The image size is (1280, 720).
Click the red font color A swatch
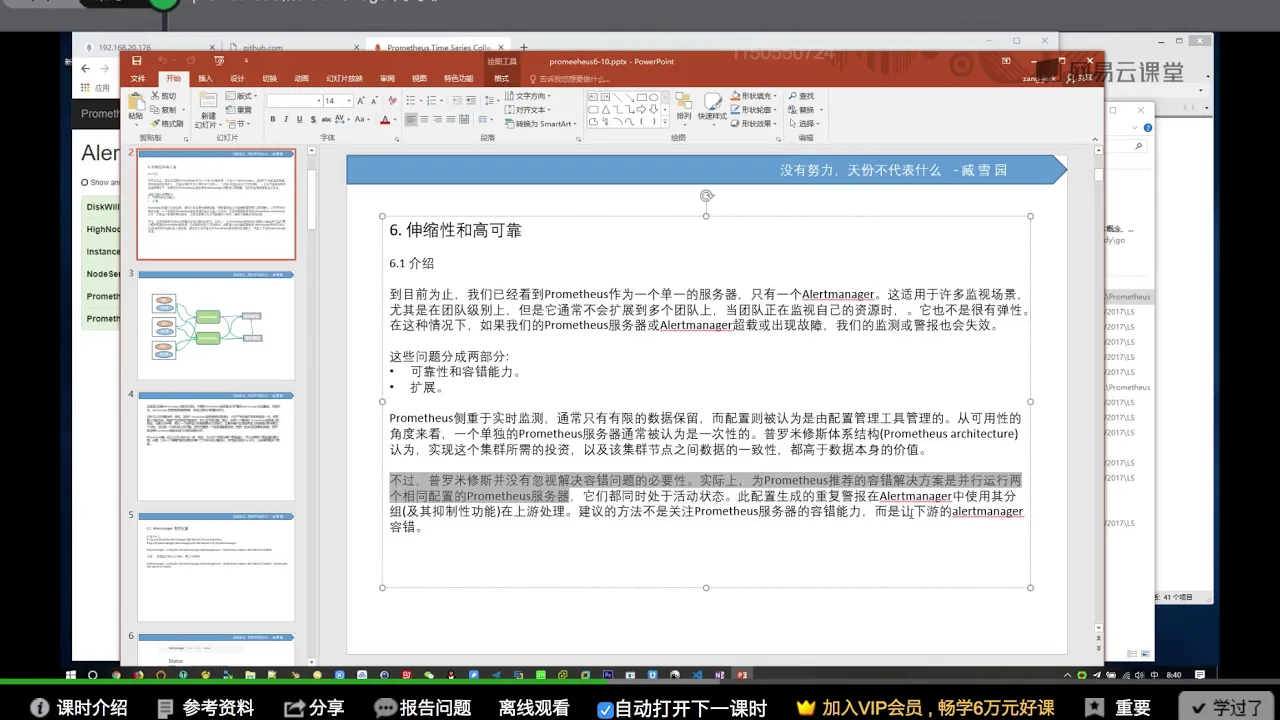pyautogui.click(x=385, y=120)
